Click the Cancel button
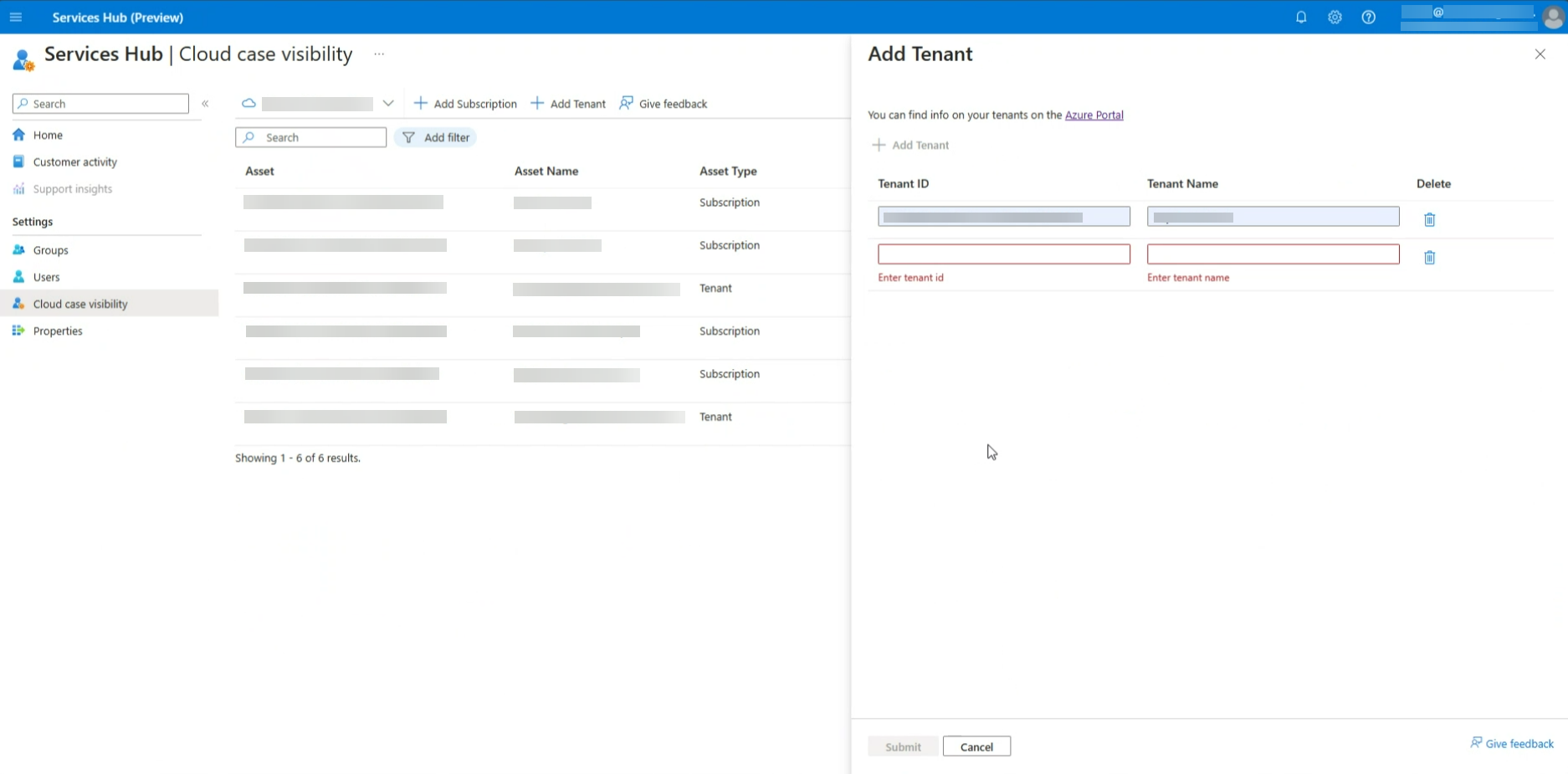This screenshot has height=774, width=1568. (976, 746)
